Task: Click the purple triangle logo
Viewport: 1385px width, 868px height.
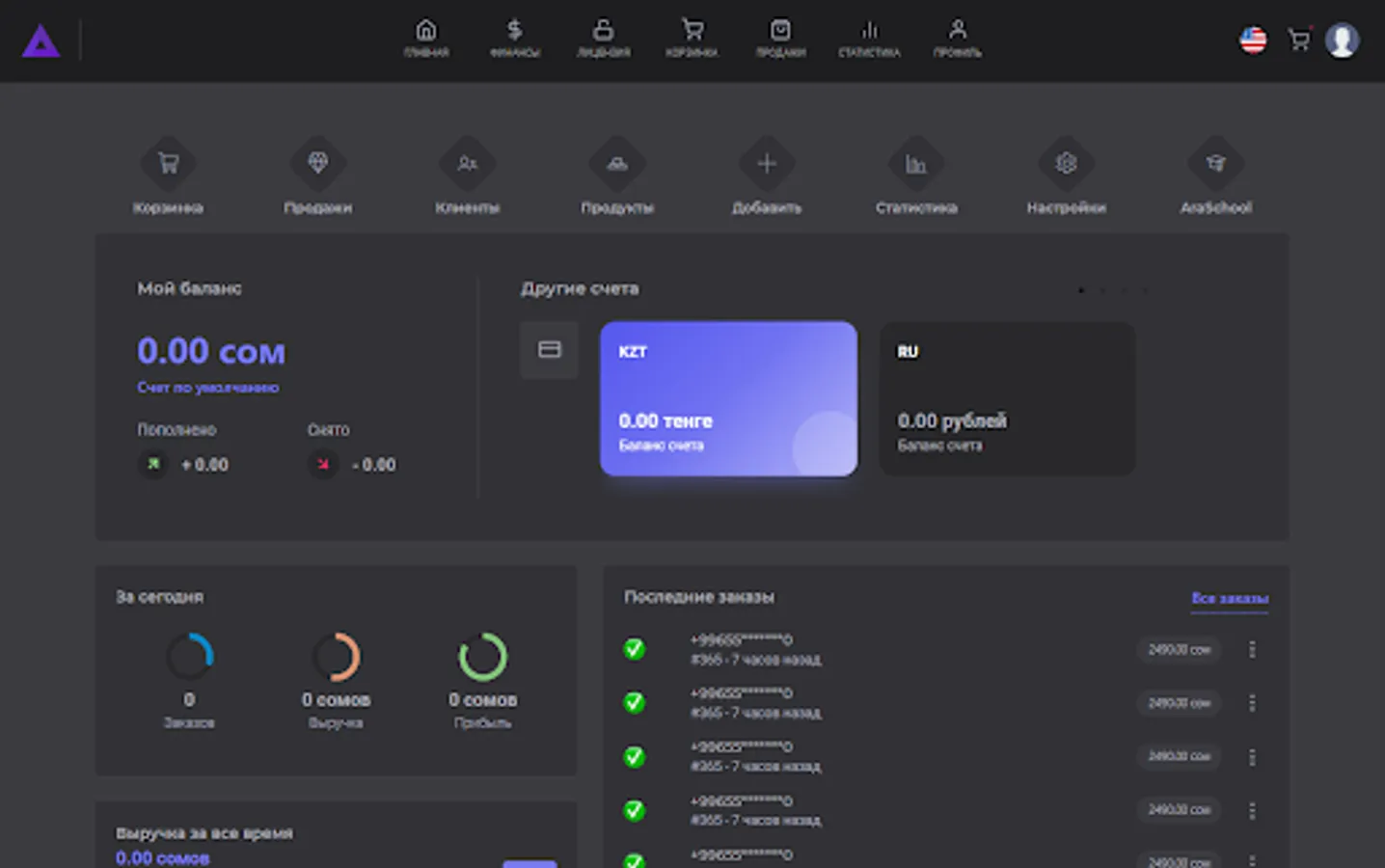Action: tap(41, 41)
